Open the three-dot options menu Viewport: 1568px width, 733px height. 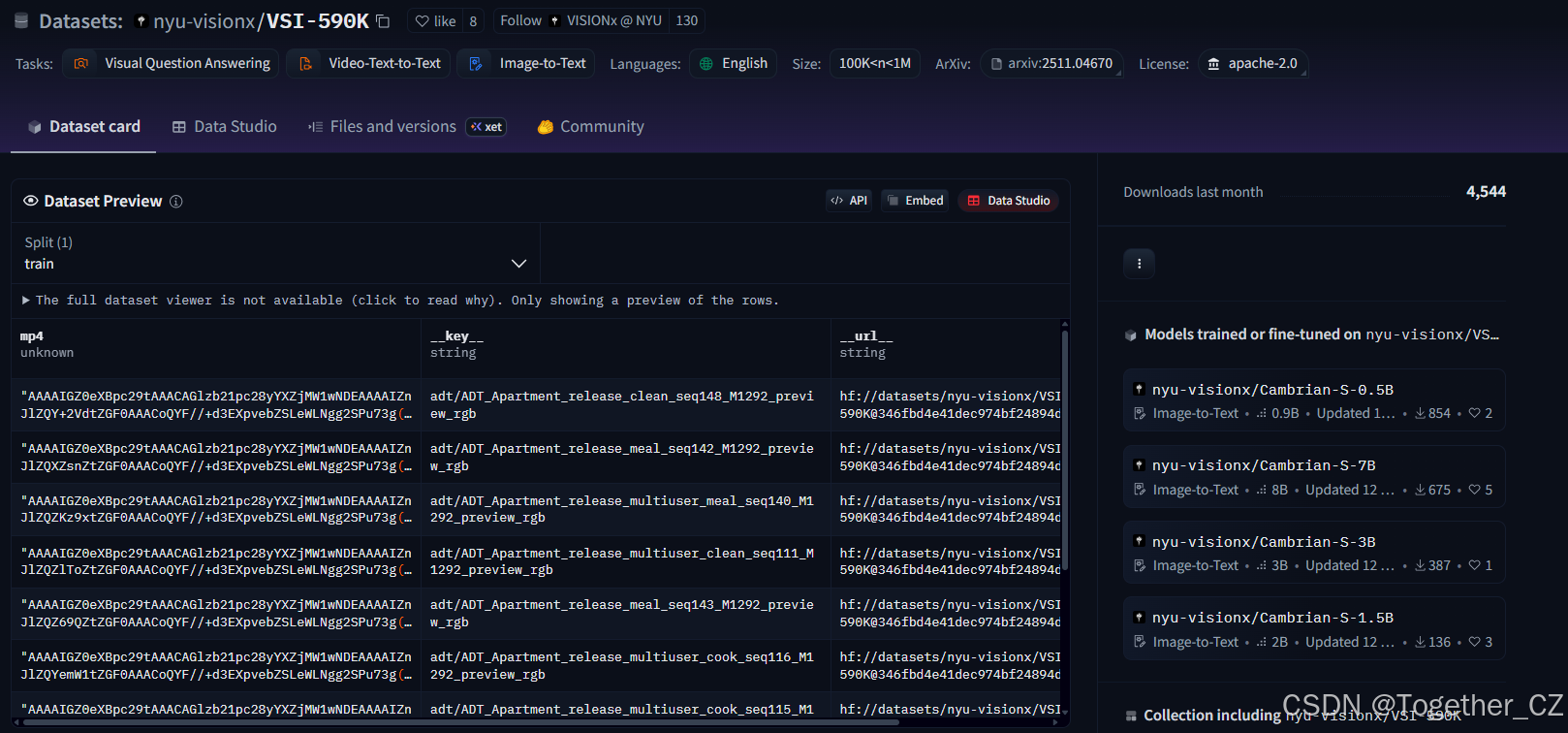click(1139, 264)
